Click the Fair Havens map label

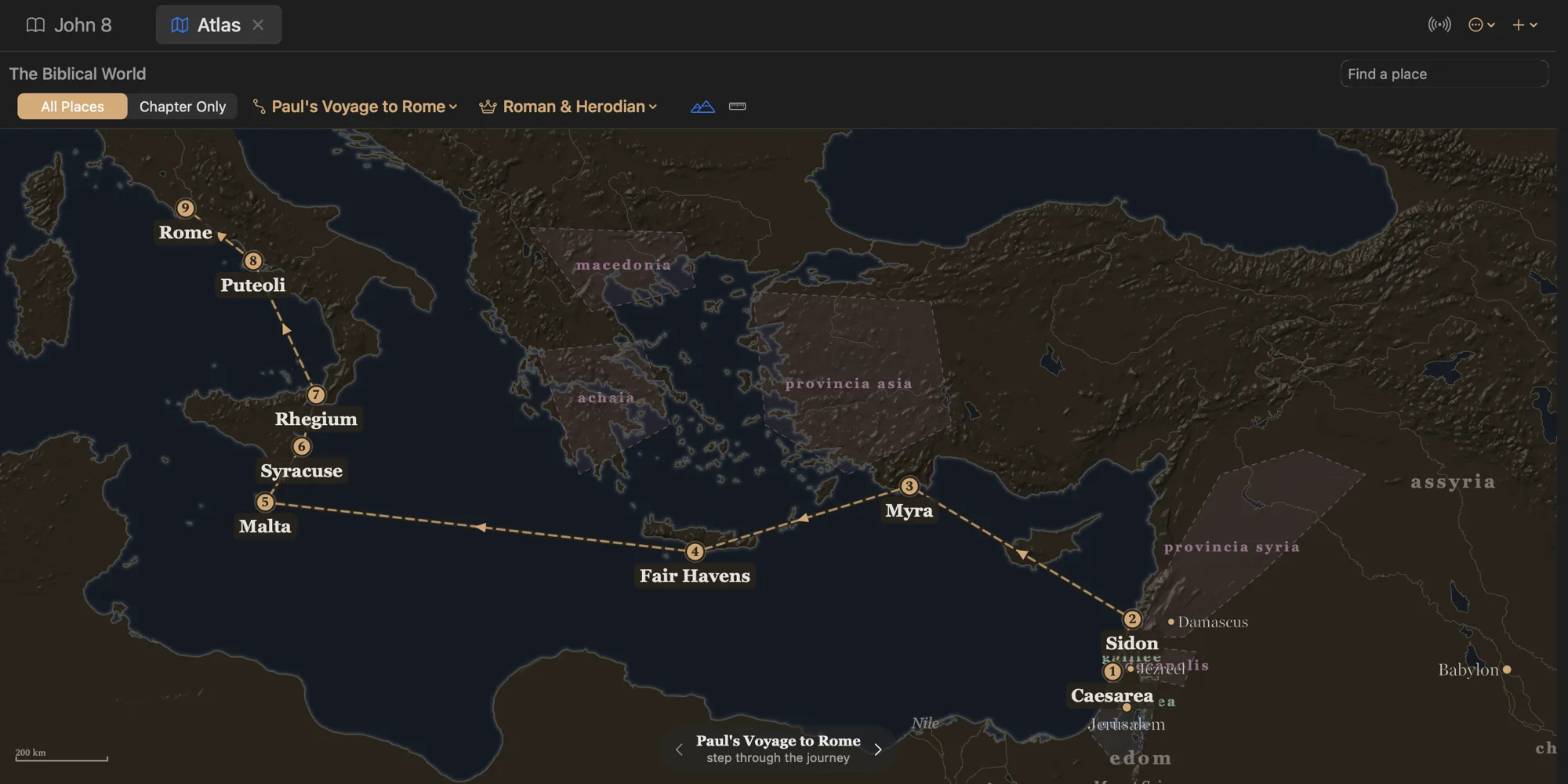(695, 575)
